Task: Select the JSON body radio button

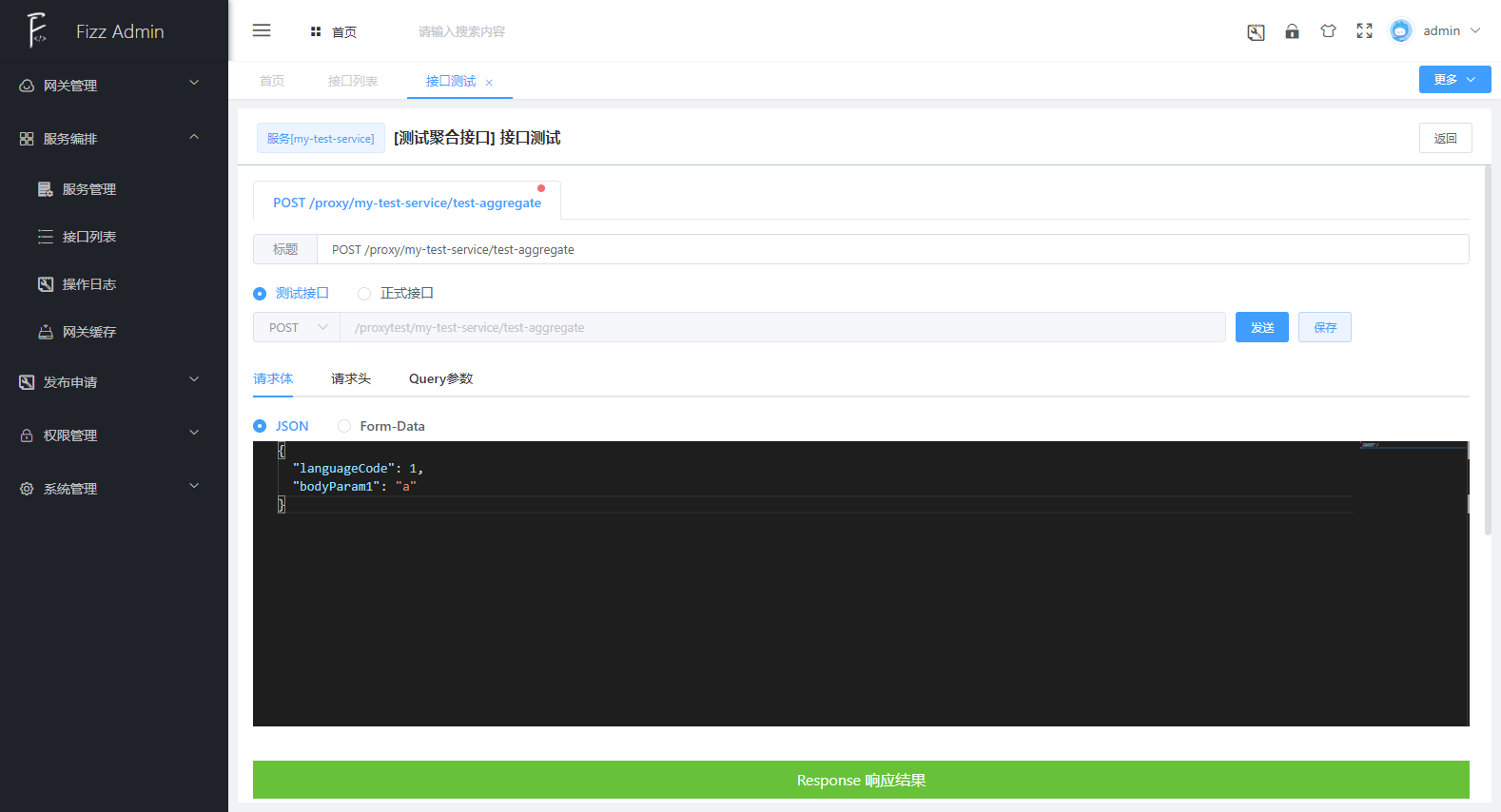Action: (260, 426)
